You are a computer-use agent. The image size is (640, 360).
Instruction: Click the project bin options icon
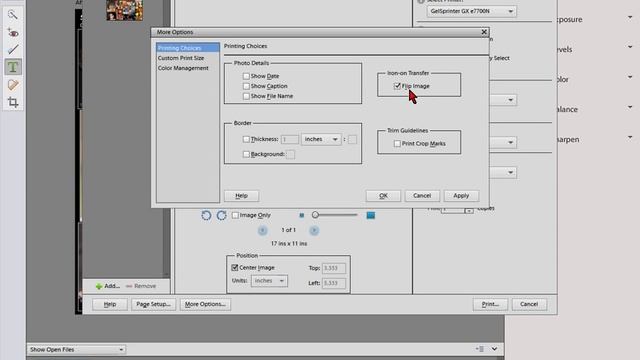[480, 349]
